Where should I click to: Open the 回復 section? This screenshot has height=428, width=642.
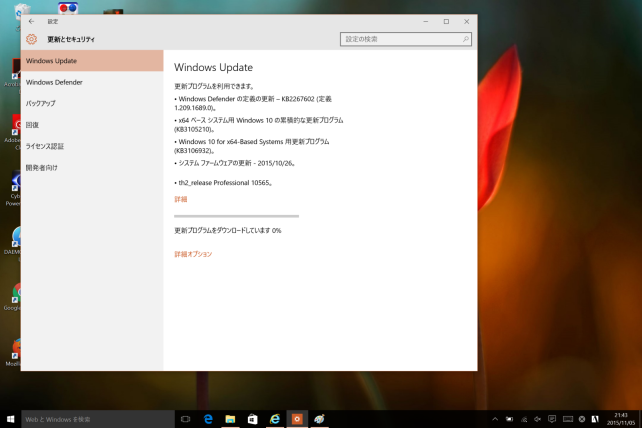tap(92, 125)
